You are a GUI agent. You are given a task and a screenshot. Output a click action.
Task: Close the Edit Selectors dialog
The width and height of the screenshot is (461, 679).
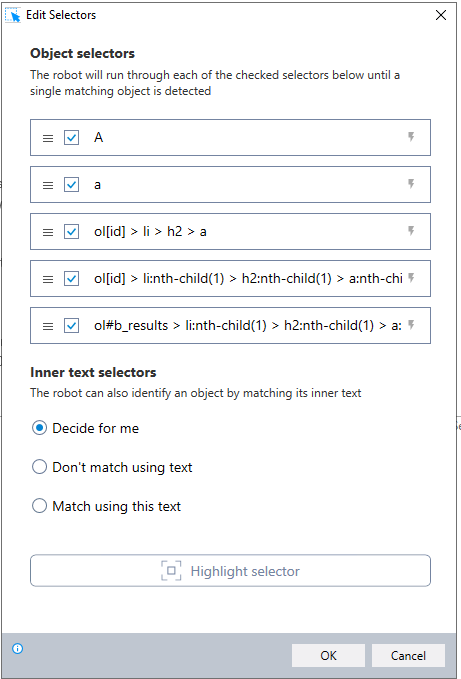click(441, 15)
